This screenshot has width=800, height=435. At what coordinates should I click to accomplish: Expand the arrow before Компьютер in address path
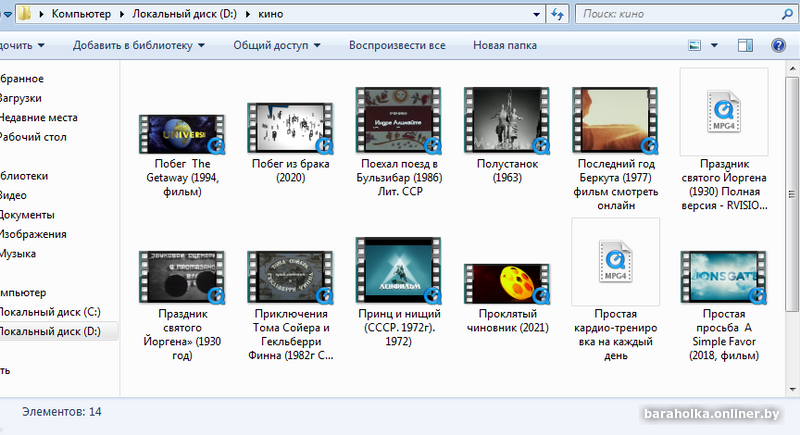pos(41,14)
